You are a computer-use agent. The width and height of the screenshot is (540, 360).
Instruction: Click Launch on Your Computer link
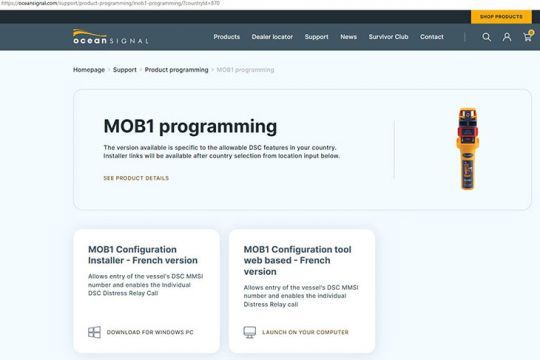[305, 332]
